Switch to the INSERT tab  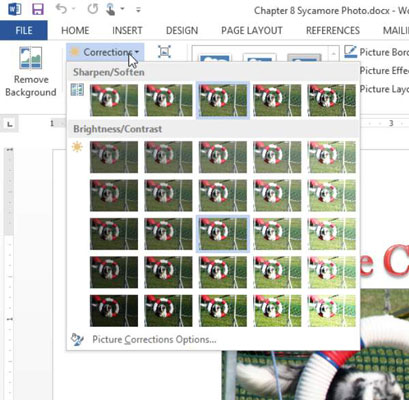tap(127, 30)
